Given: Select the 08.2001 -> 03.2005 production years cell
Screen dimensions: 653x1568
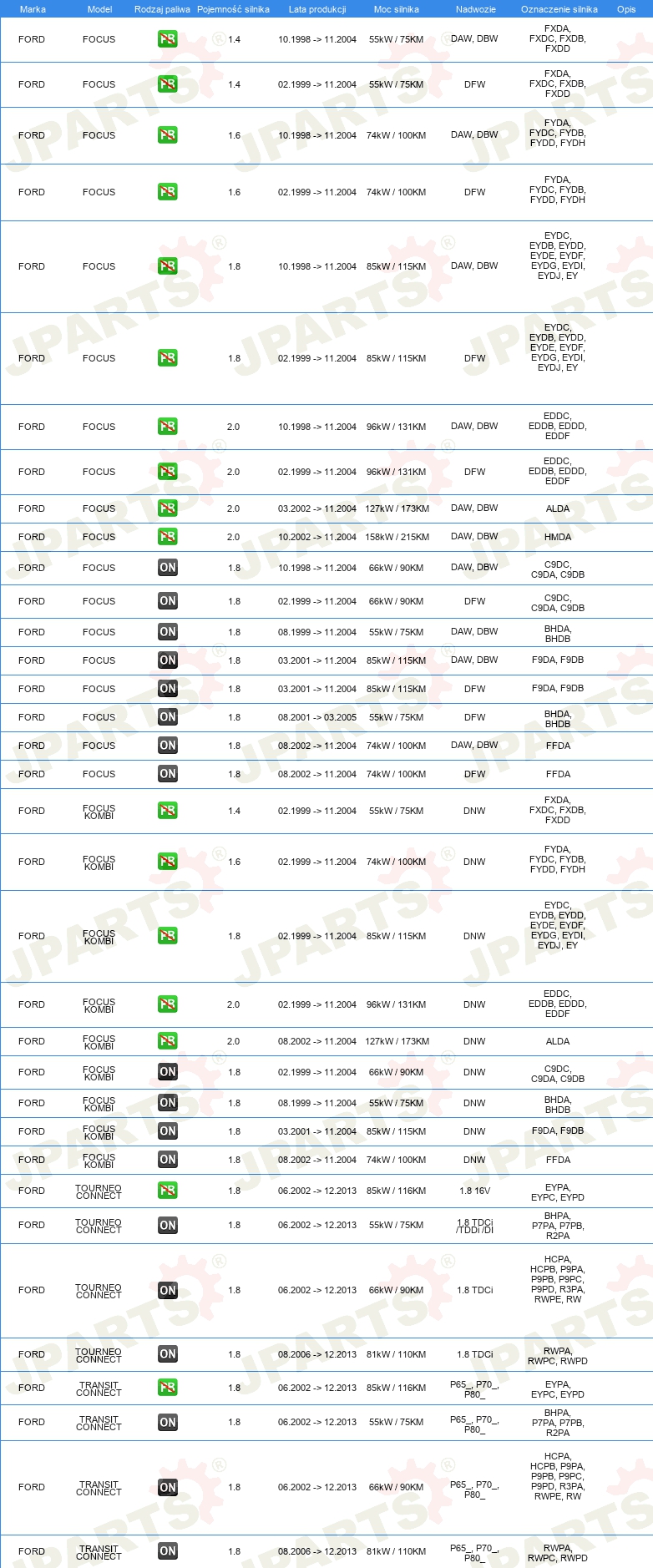Looking at the screenshot, I should 317,717.
